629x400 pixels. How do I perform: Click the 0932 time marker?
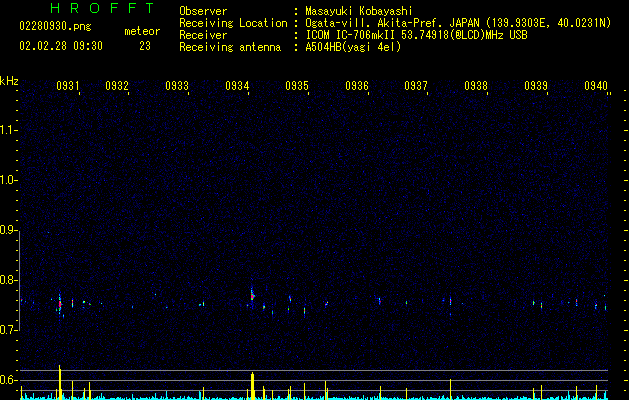(117, 86)
